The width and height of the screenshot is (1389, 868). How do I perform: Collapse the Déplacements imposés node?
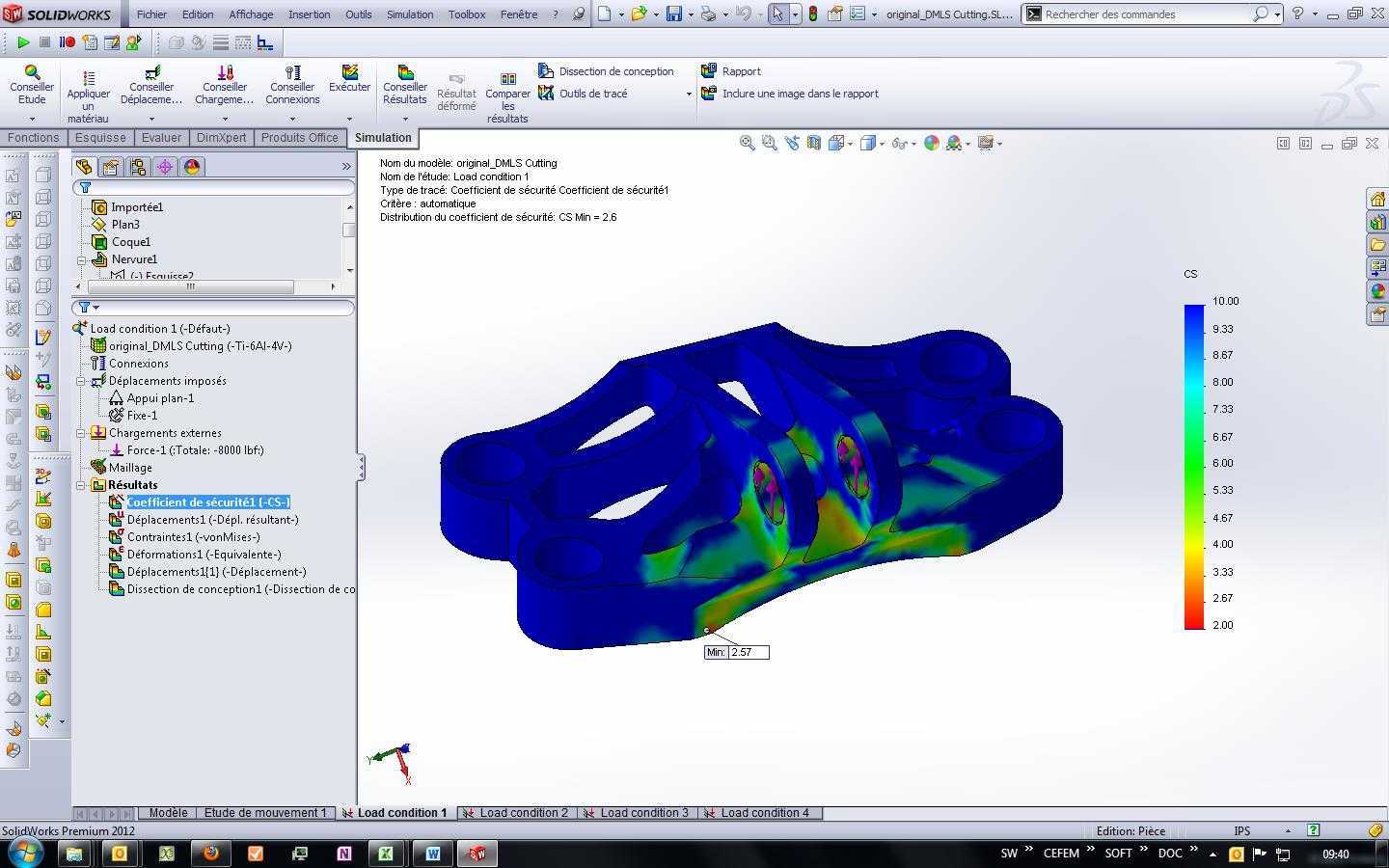[82, 381]
